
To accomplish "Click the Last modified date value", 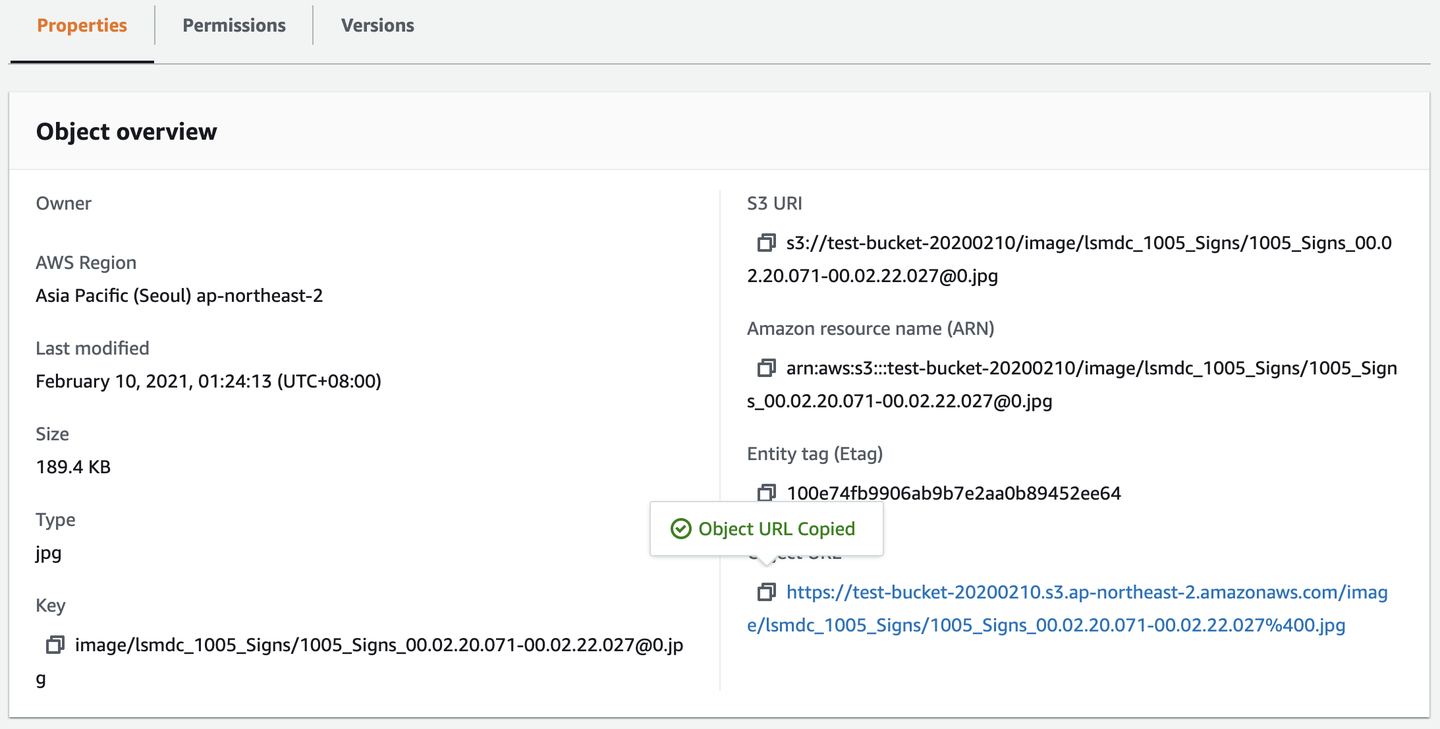I will 208,381.
